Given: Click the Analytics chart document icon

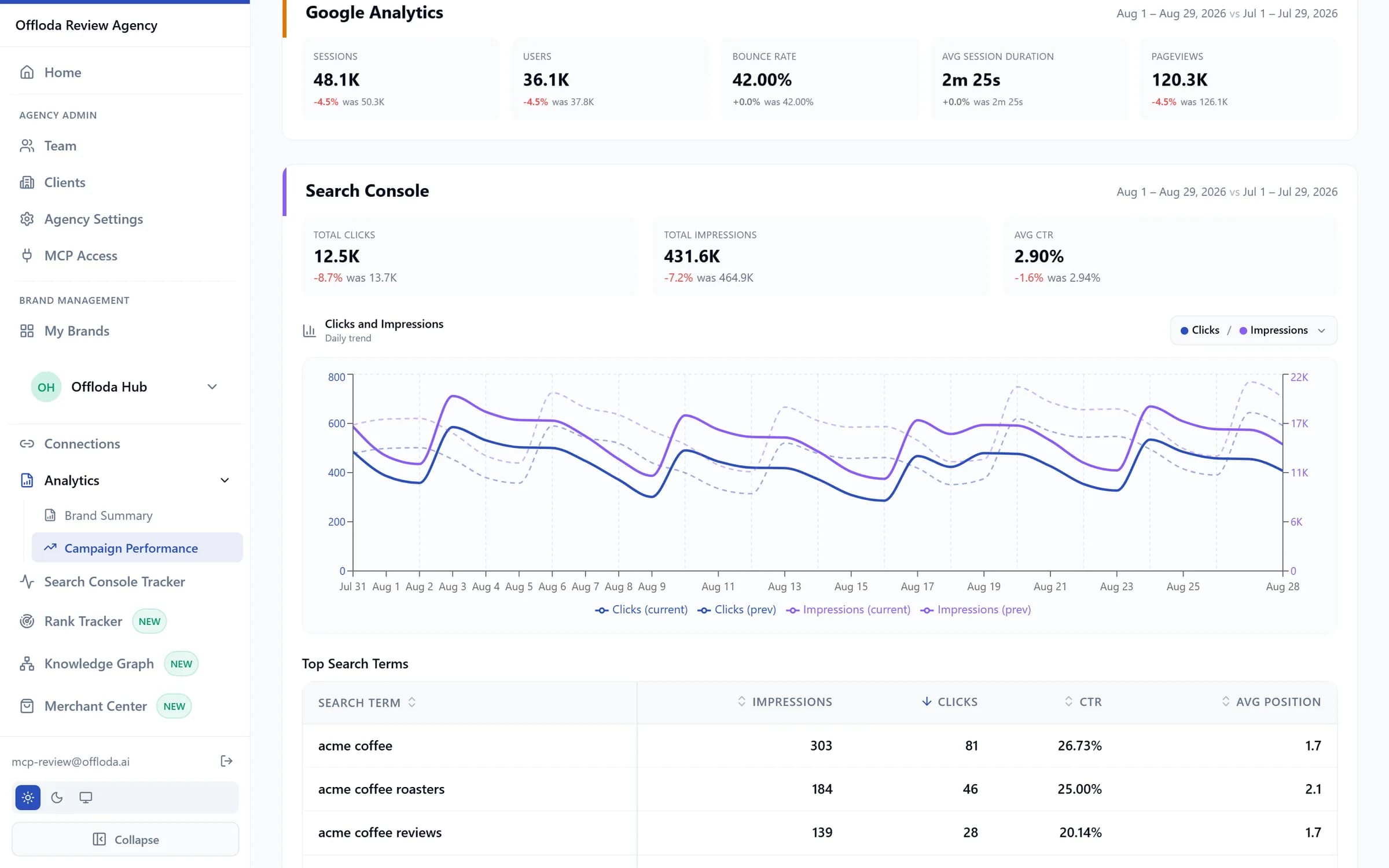Looking at the screenshot, I should pos(27,480).
